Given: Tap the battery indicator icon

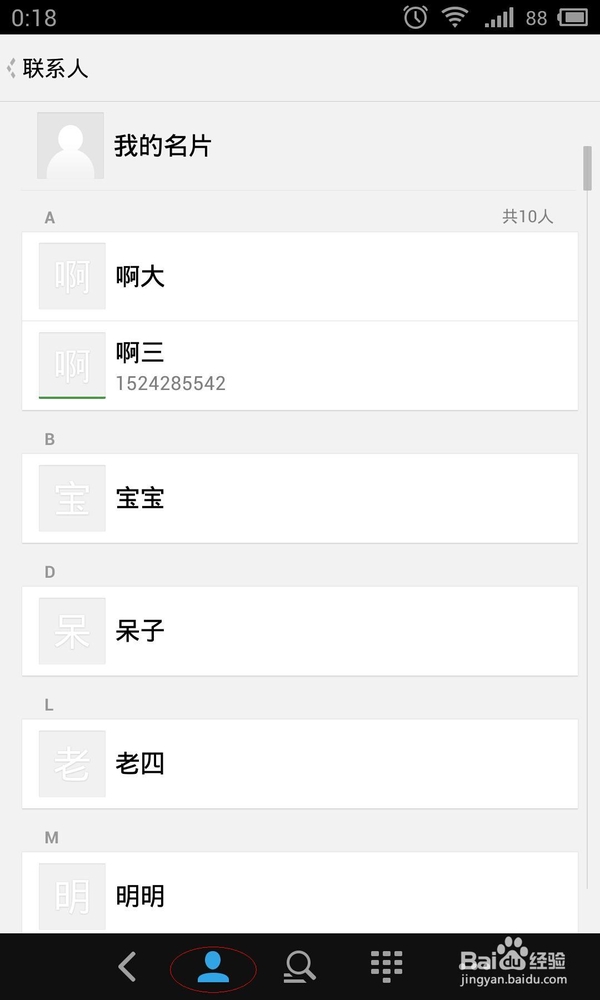Looking at the screenshot, I should (x=573, y=17).
